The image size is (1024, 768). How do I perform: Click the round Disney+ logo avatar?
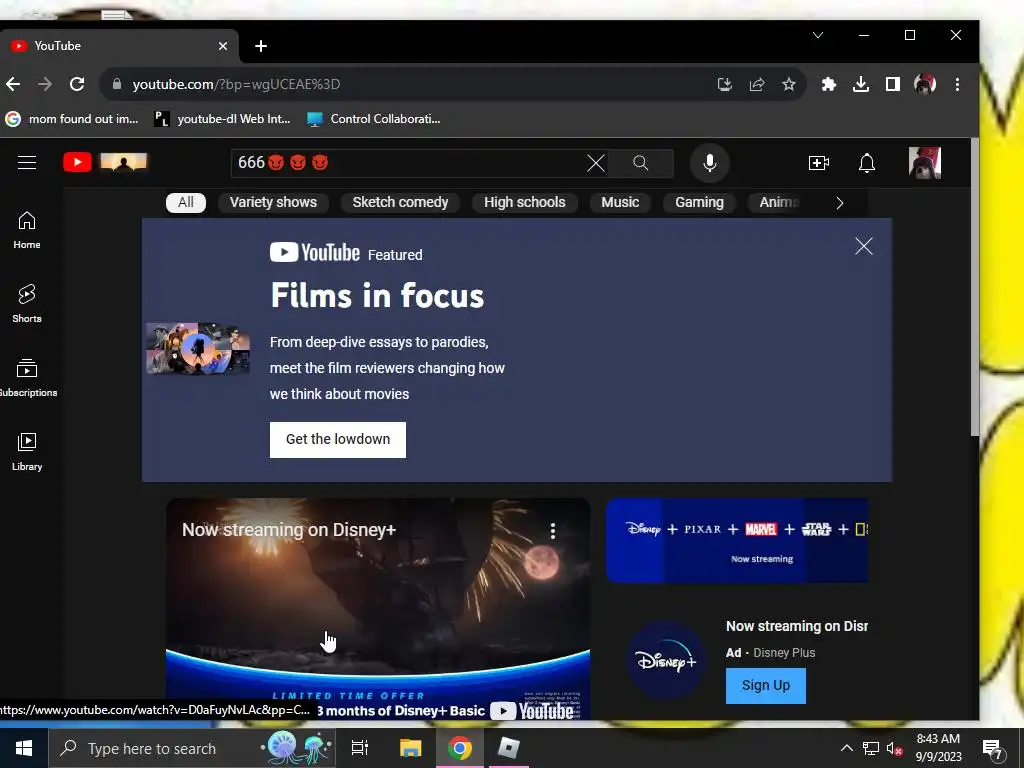pyautogui.click(x=666, y=660)
